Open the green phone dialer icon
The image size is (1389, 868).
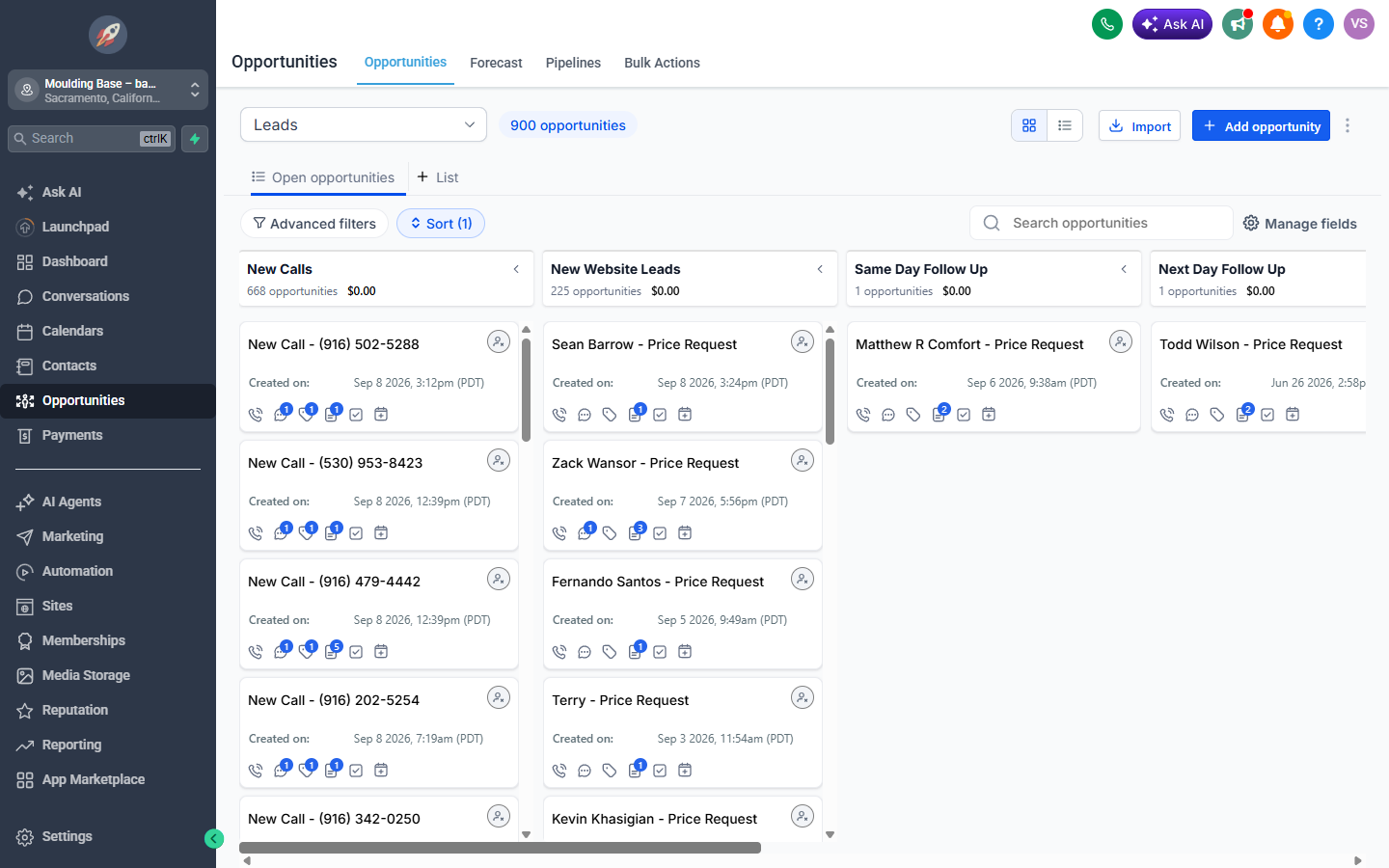click(1107, 24)
